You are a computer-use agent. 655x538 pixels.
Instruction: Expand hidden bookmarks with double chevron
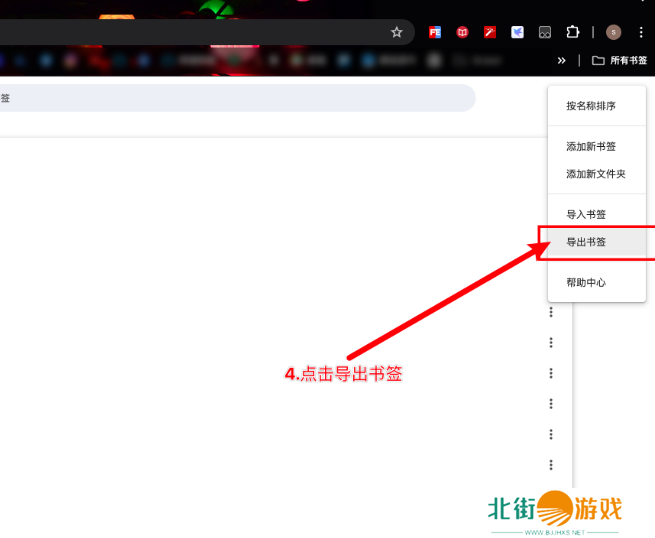tap(562, 60)
